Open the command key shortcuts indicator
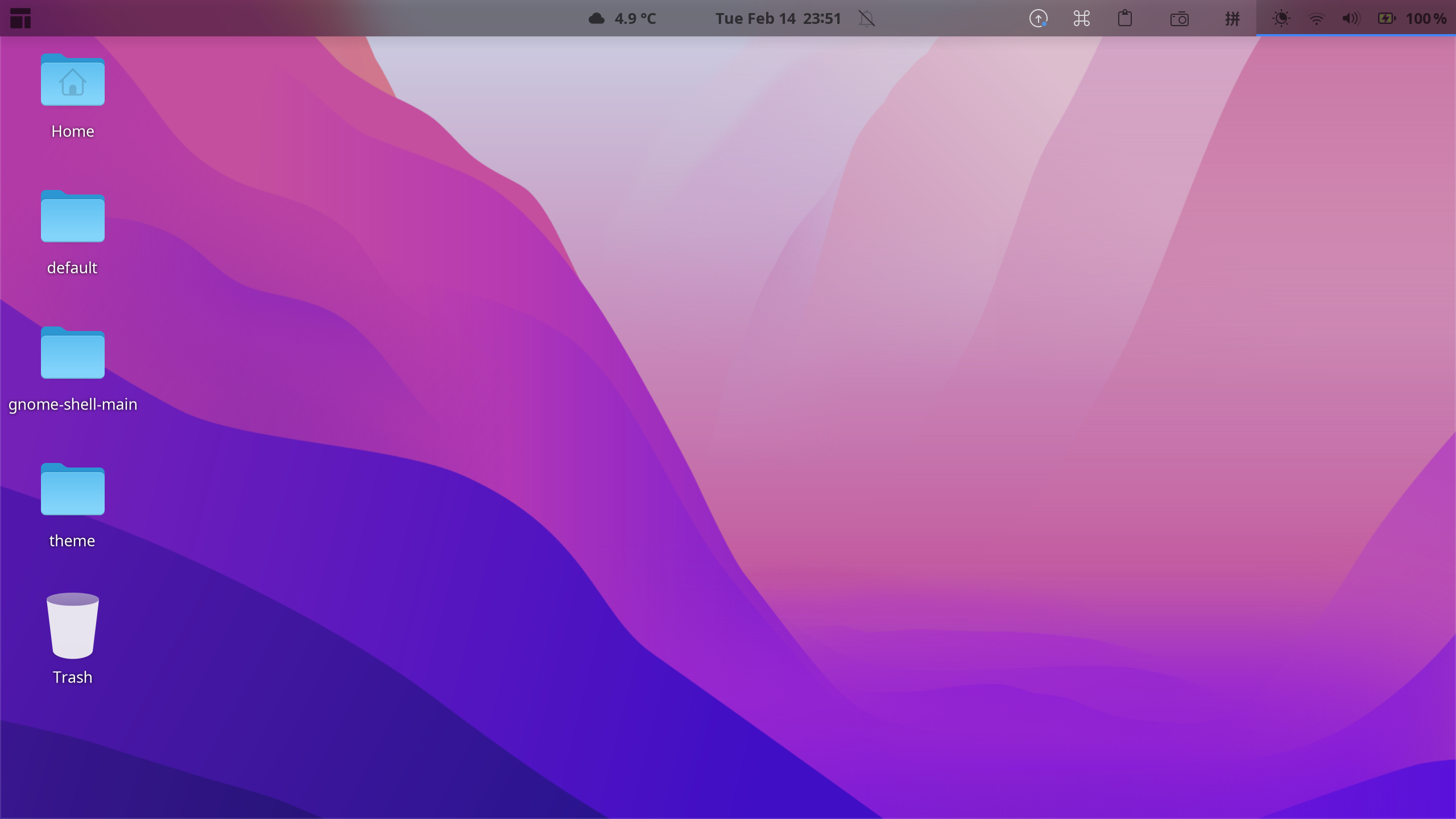 [x=1080, y=18]
